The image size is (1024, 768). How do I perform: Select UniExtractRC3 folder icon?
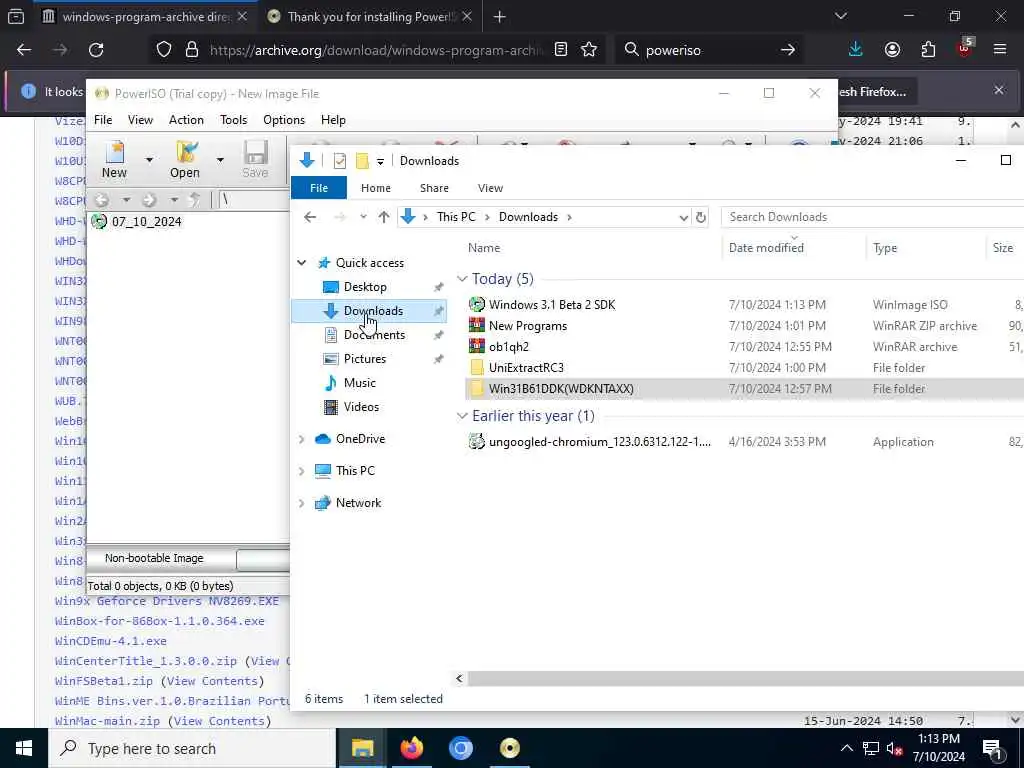[x=477, y=368]
